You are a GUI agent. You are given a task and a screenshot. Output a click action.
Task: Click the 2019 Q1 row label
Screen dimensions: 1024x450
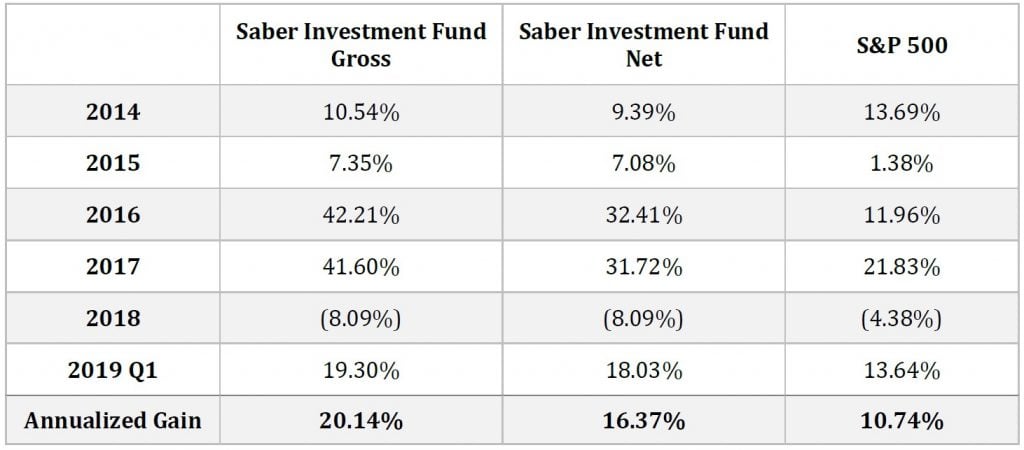113,370
